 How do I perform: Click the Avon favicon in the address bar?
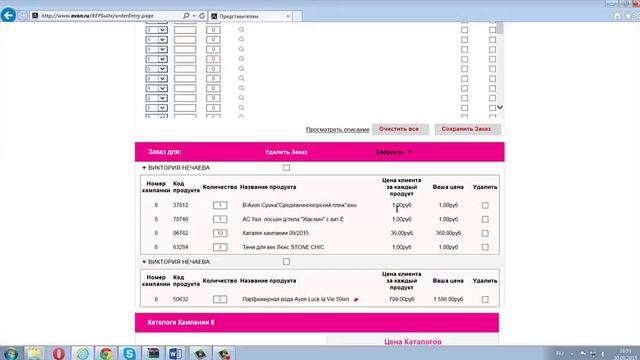click(35, 16)
